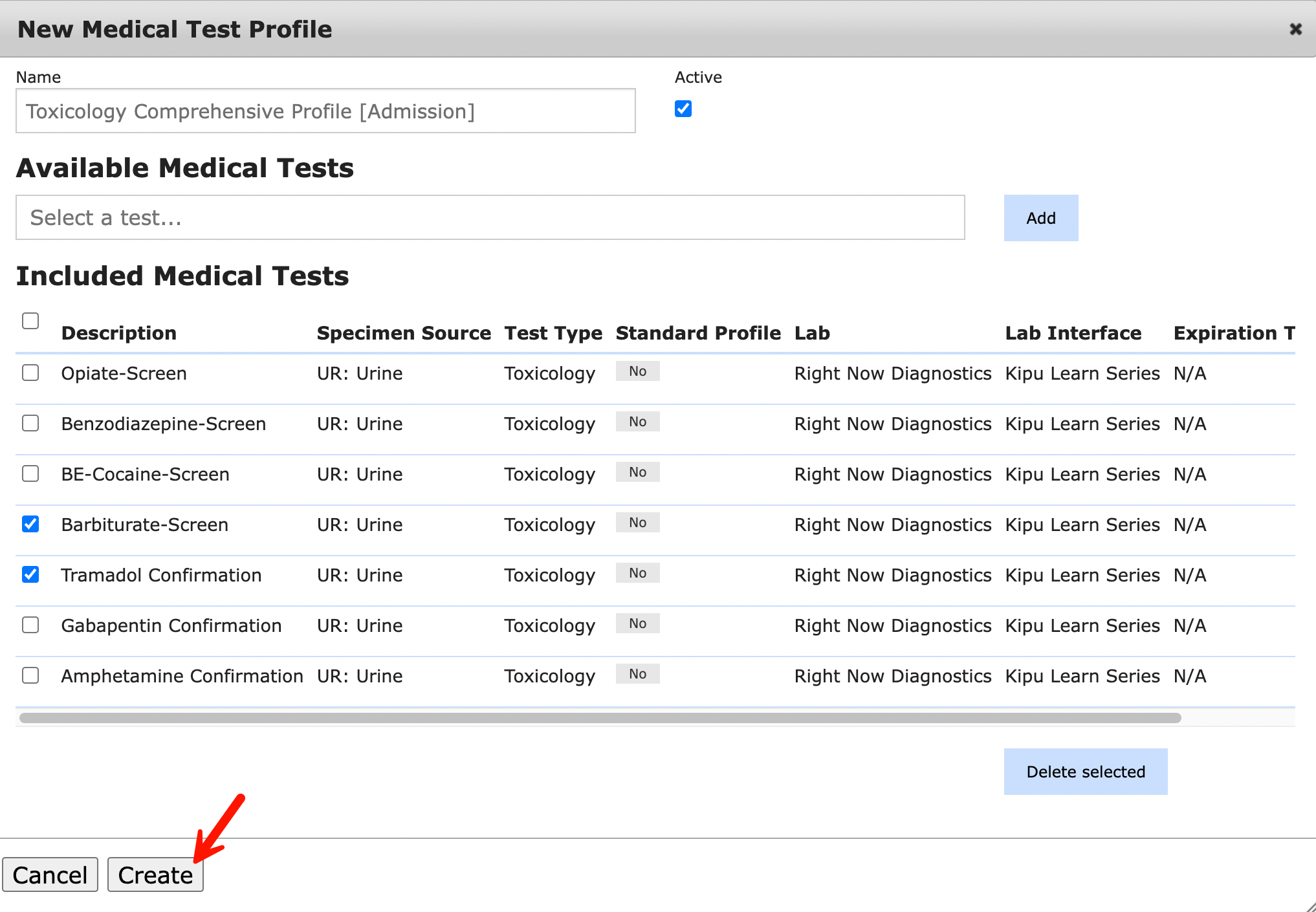Screen dimensions: 1316x912
Task: Check the Benzodiazepine-Screen row checkbox
Action: tap(30, 424)
